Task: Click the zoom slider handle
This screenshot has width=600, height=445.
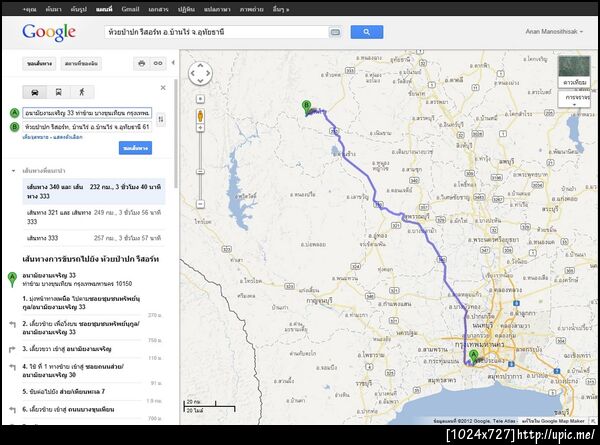Action: (x=200, y=171)
